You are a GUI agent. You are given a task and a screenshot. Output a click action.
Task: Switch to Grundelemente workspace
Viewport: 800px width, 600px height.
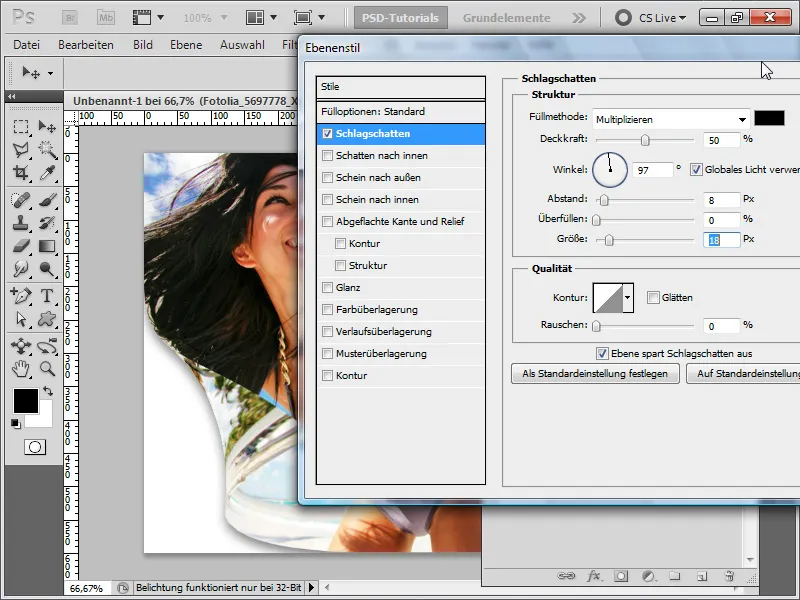507,18
